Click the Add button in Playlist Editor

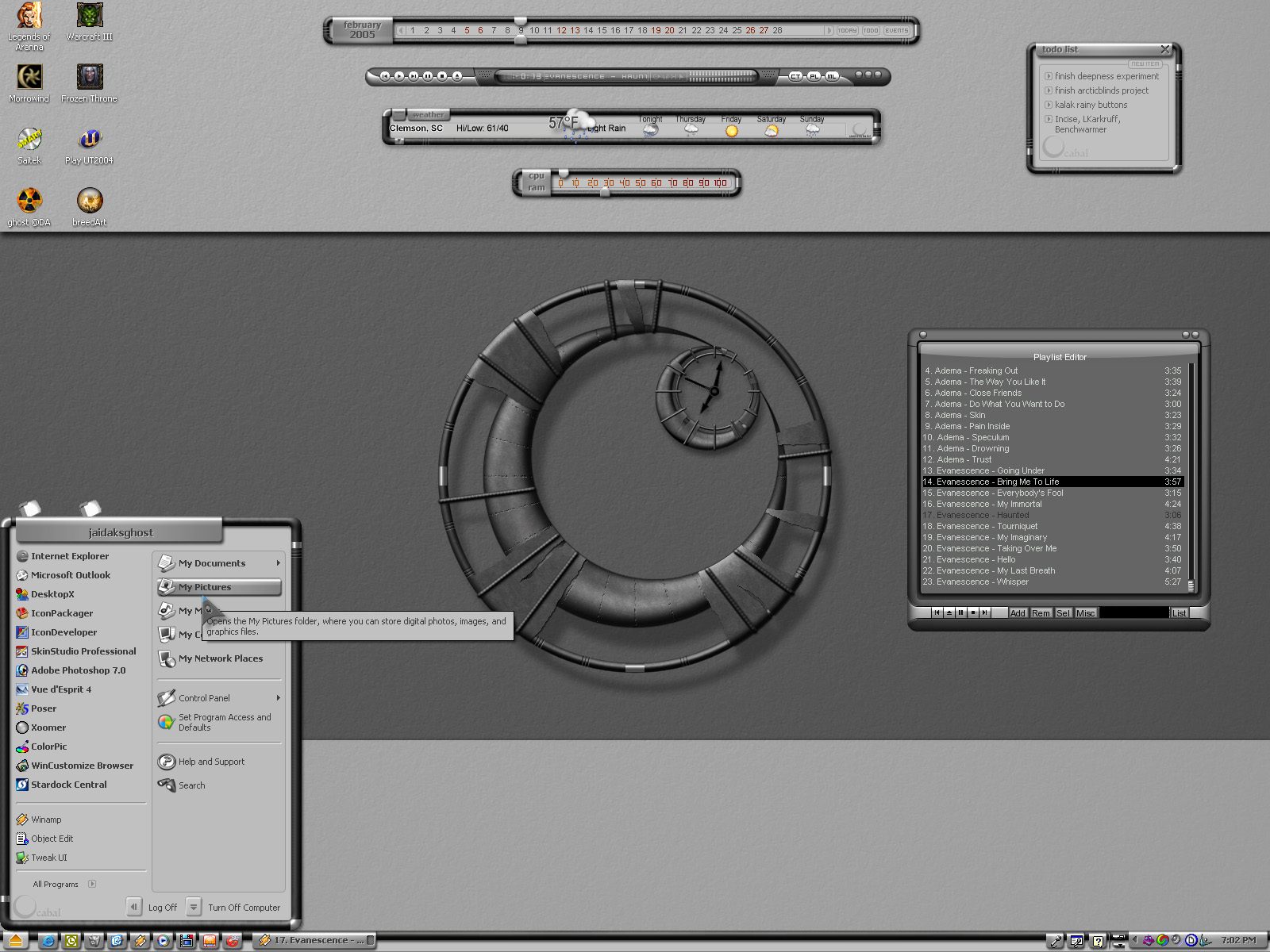tap(1018, 613)
